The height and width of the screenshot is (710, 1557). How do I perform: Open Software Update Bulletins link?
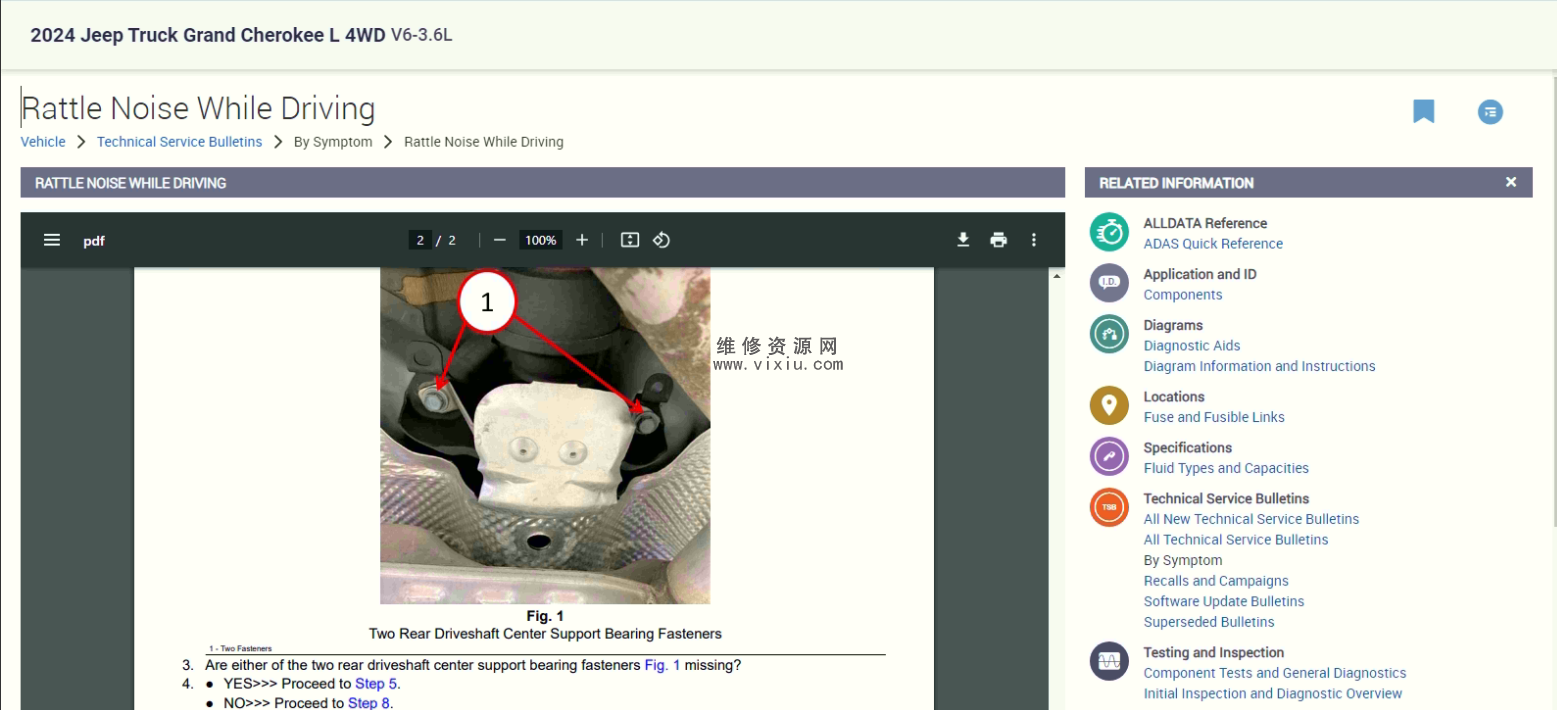pyautogui.click(x=1224, y=601)
